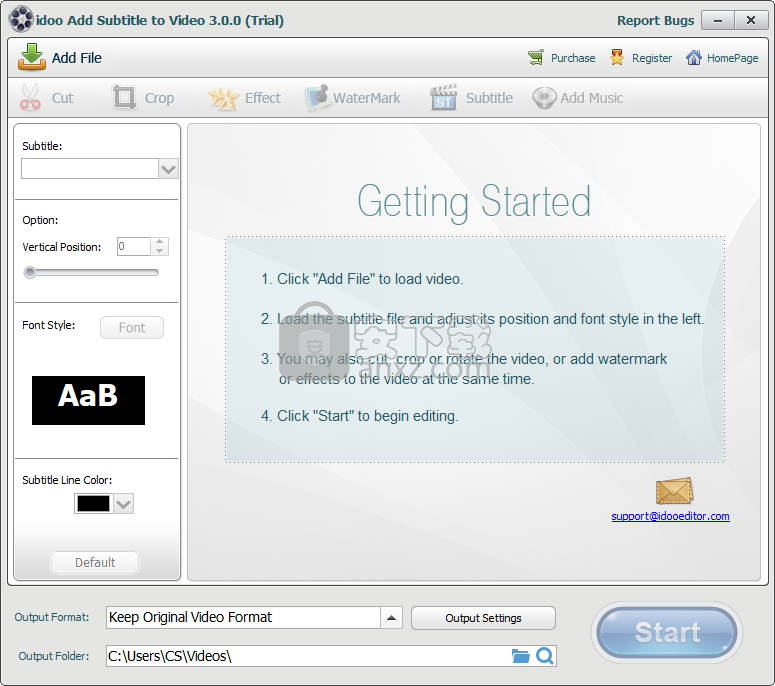Image resolution: width=775 pixels, height=686 pixels.
Task: Click the support email envelope icon
Action: click(674, 490)
